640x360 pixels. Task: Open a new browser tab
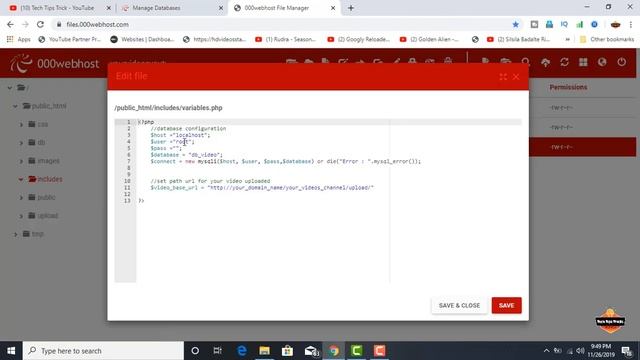coord(351,8)
